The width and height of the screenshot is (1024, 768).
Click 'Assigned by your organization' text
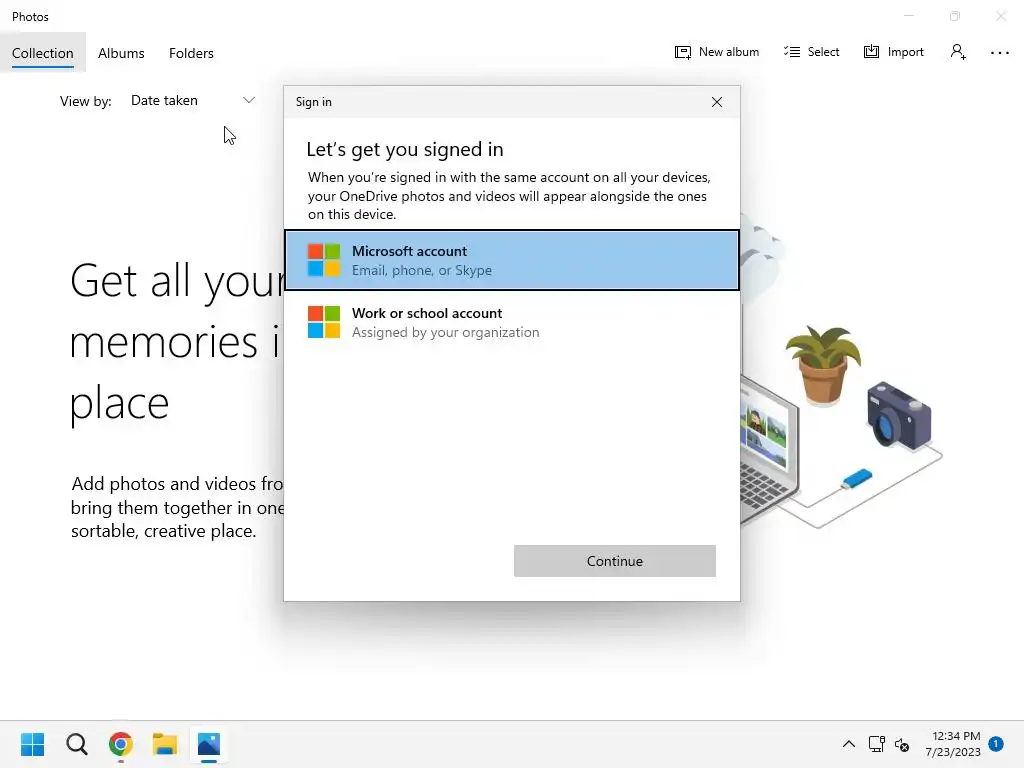click(445, 332)
